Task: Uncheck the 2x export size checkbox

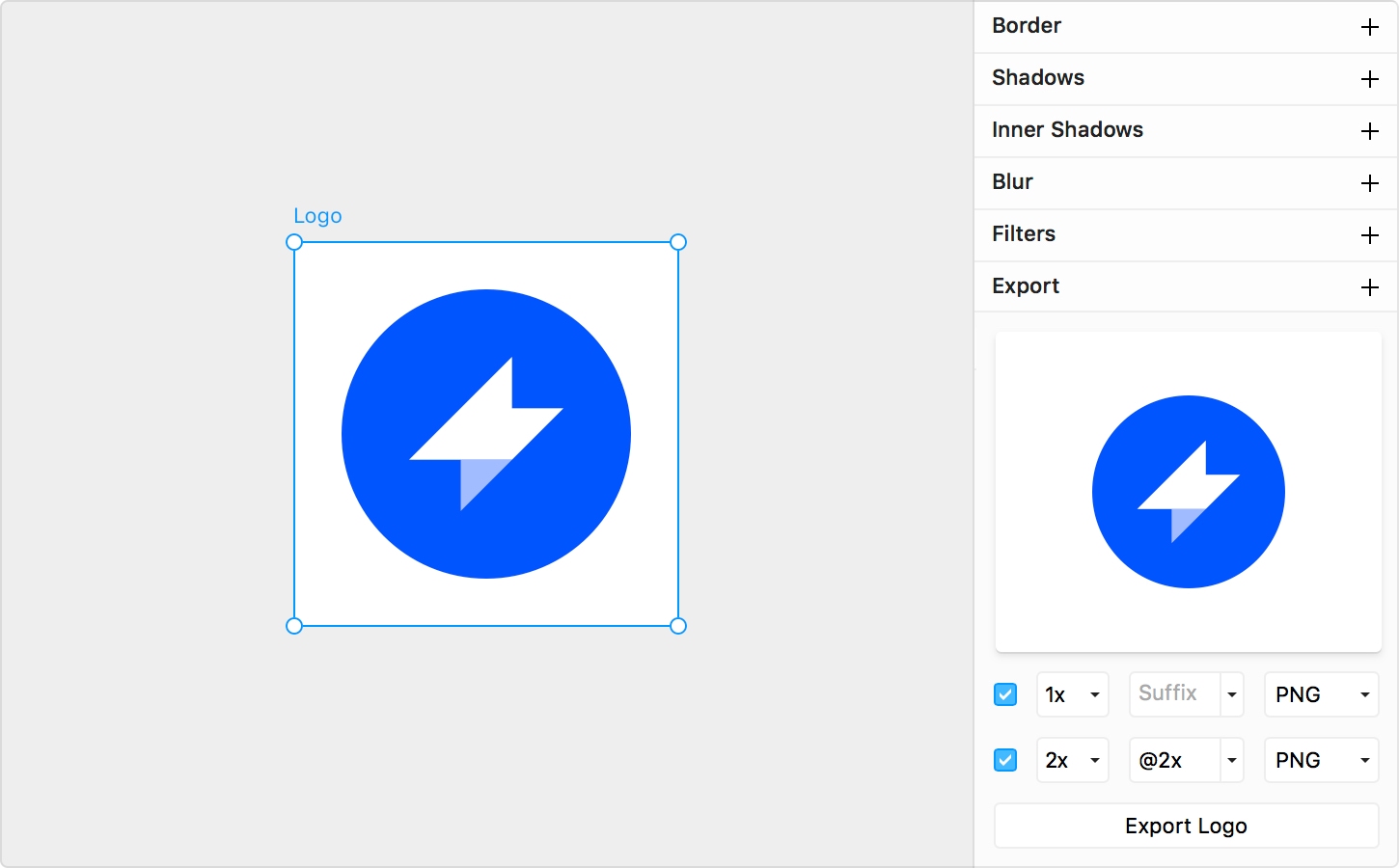Action: 1005,760
